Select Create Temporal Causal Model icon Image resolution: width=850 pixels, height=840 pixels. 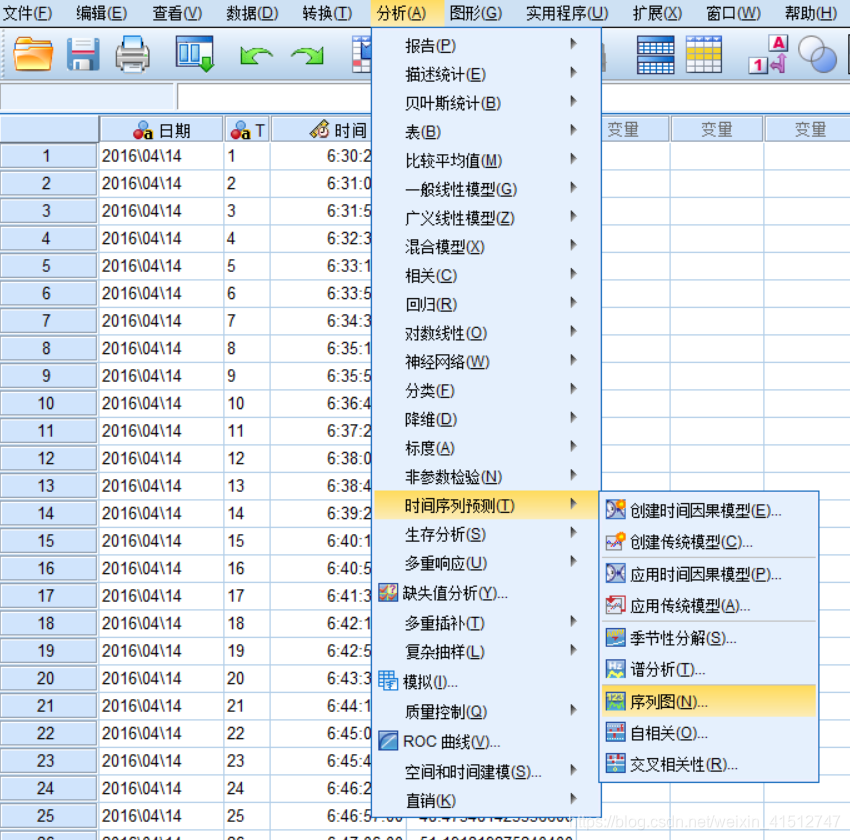point(615,509)
